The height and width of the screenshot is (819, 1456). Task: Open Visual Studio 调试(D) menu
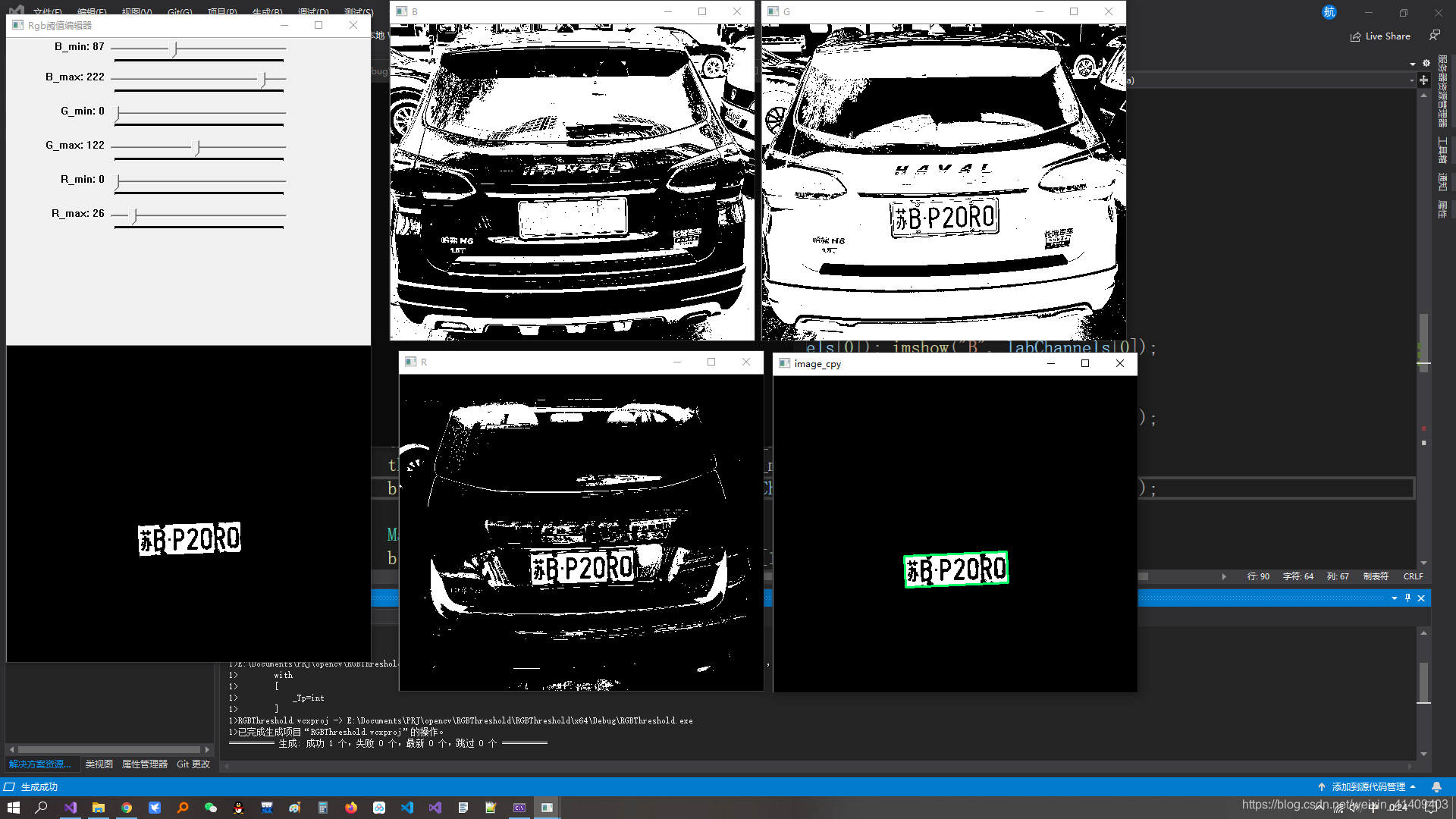click(313, 11)
